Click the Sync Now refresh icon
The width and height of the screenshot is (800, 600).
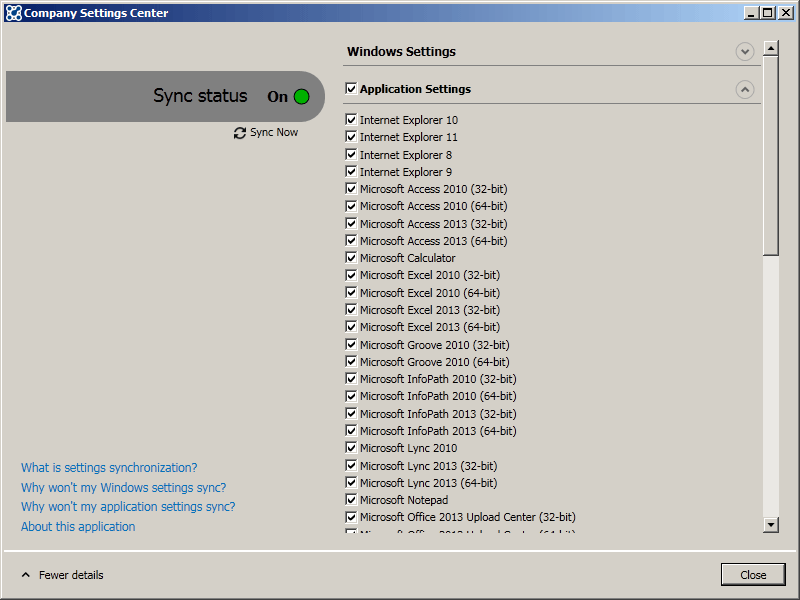coord(240,133)
